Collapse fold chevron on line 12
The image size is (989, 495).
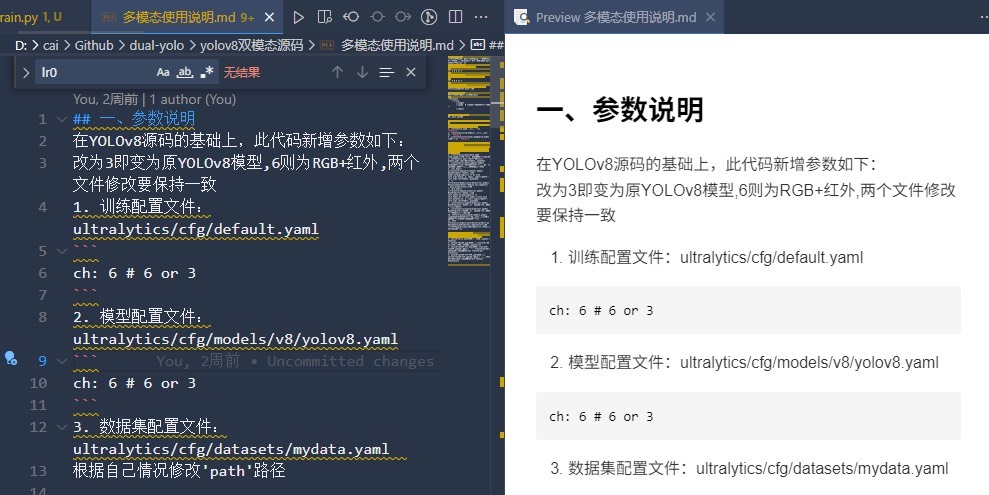pos(62,427)
